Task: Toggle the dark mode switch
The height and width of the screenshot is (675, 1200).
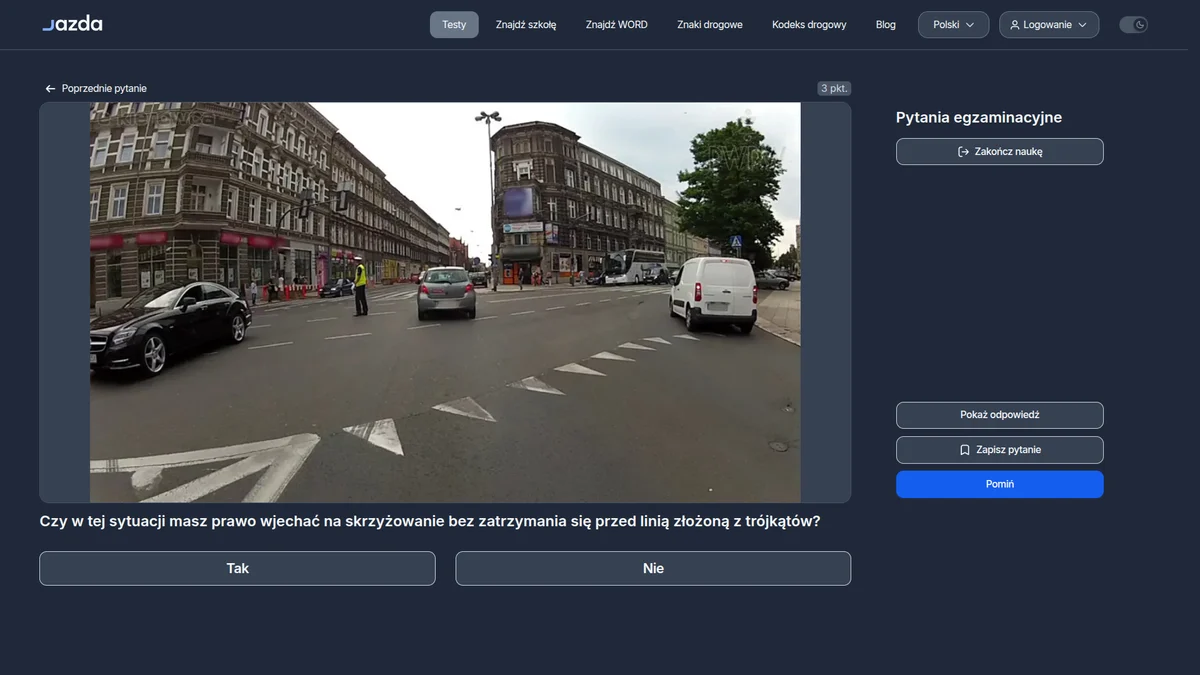Action: [1133, 25]
